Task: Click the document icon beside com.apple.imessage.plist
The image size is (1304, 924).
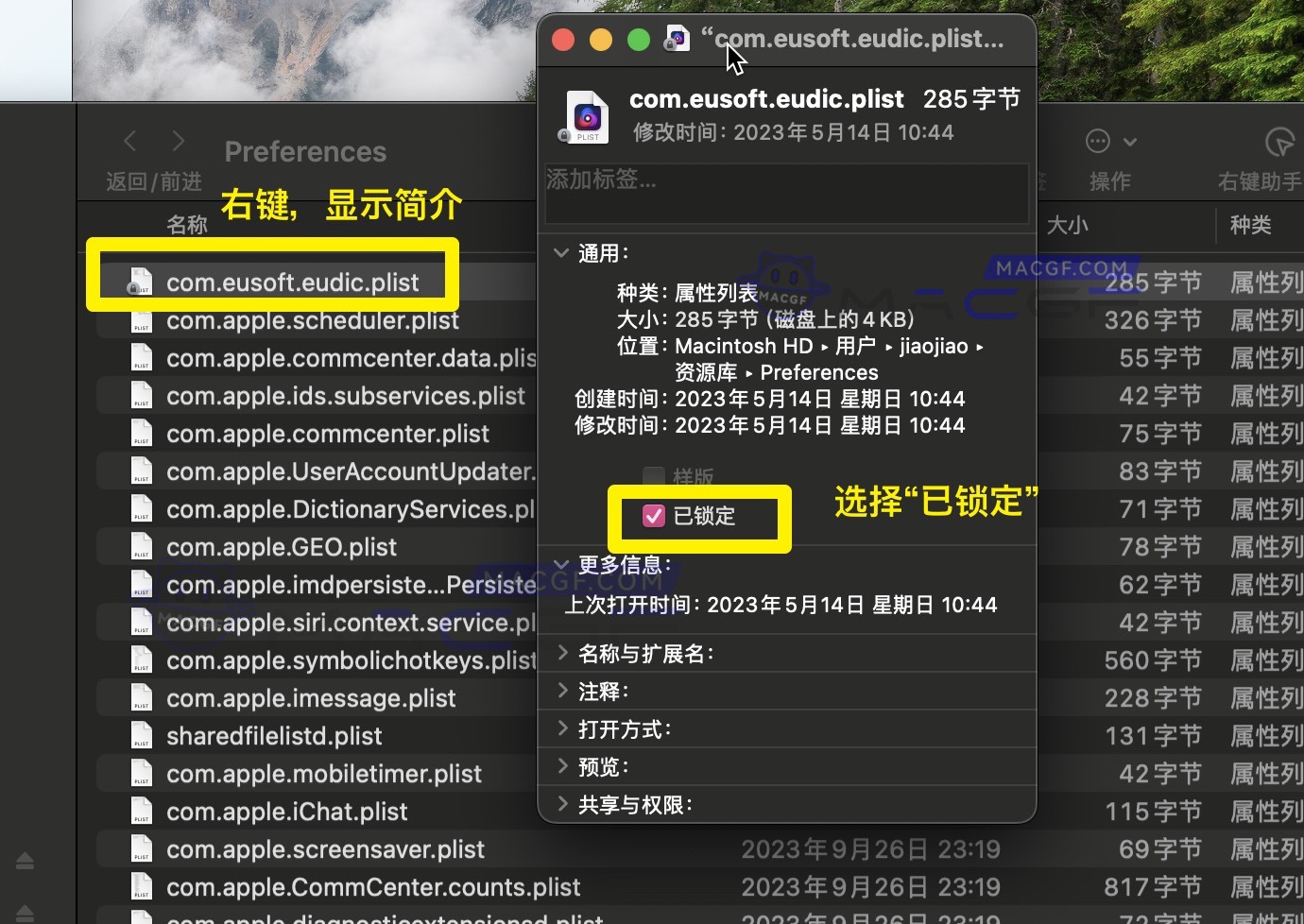Action: [x=142, y=697]
